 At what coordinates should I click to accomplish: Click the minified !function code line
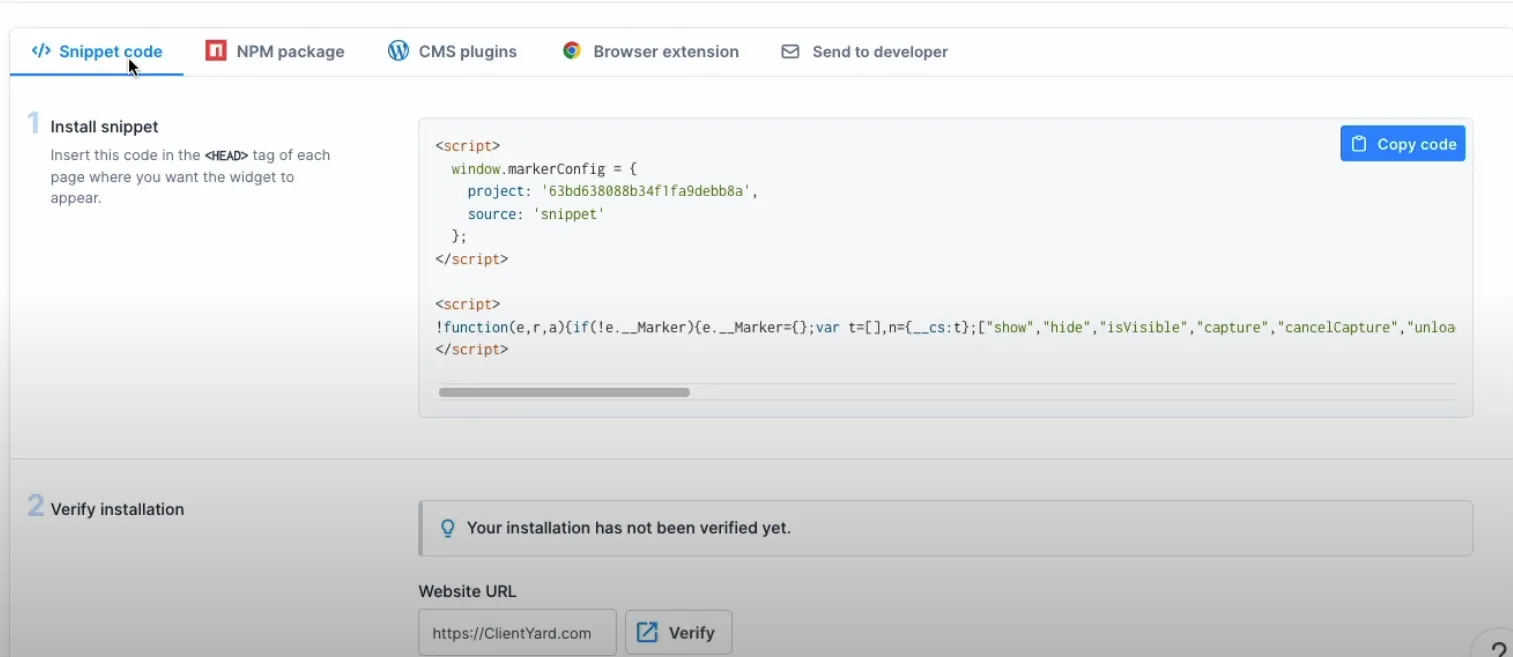(945, 327)
